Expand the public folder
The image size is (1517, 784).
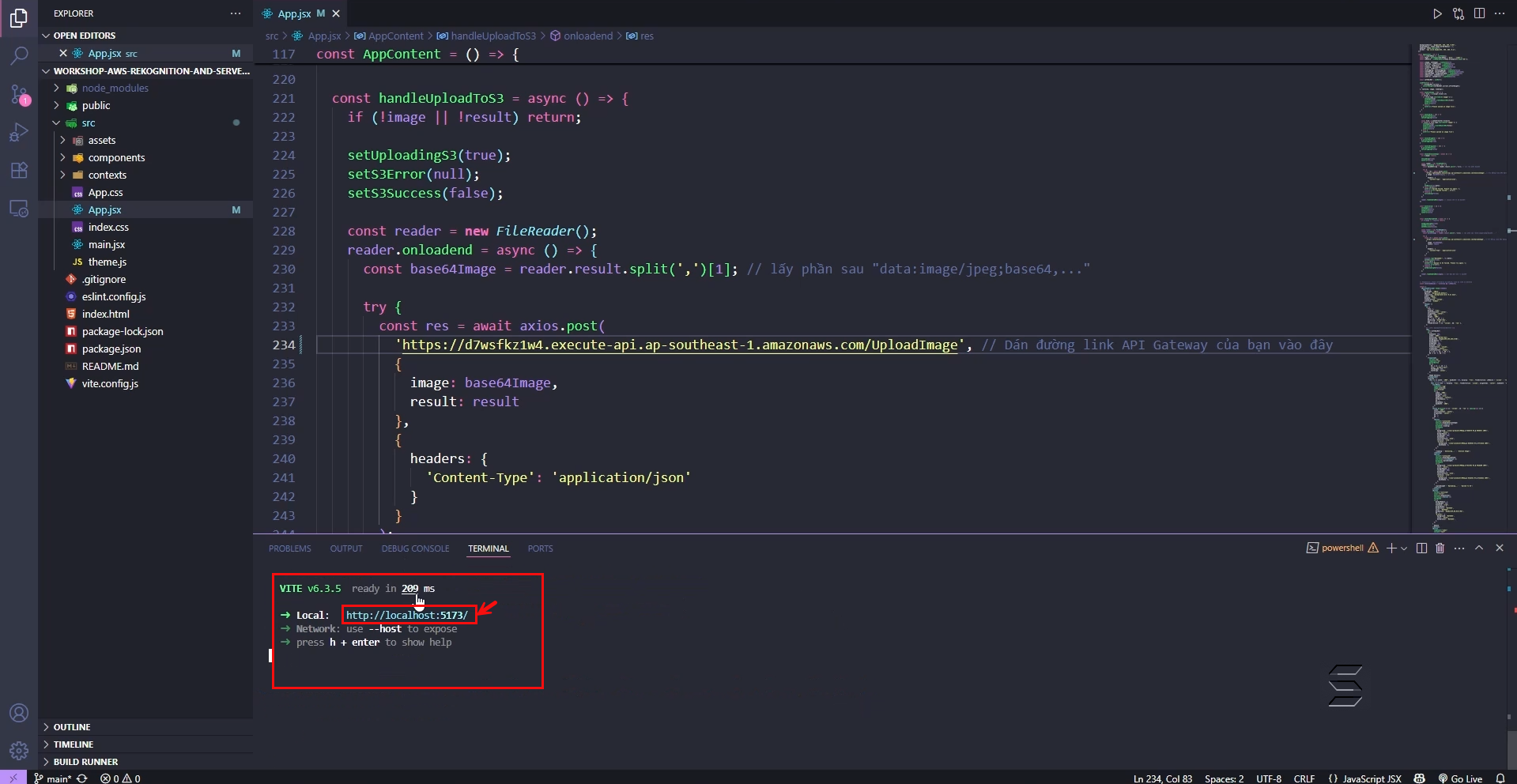coord(145,105)
